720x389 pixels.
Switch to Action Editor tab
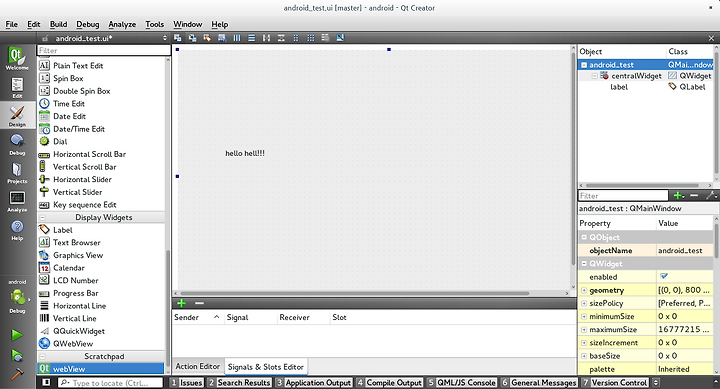coord(198,366)
